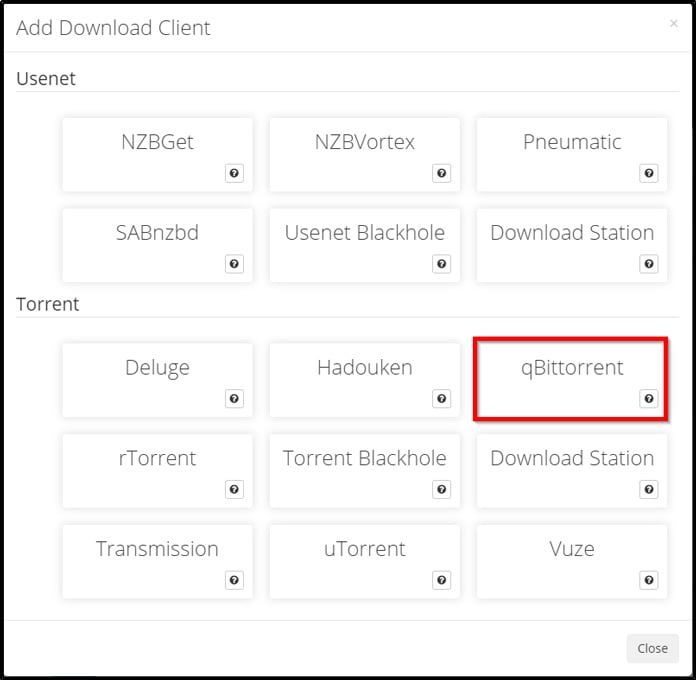Select the Vuze client card

572,561
